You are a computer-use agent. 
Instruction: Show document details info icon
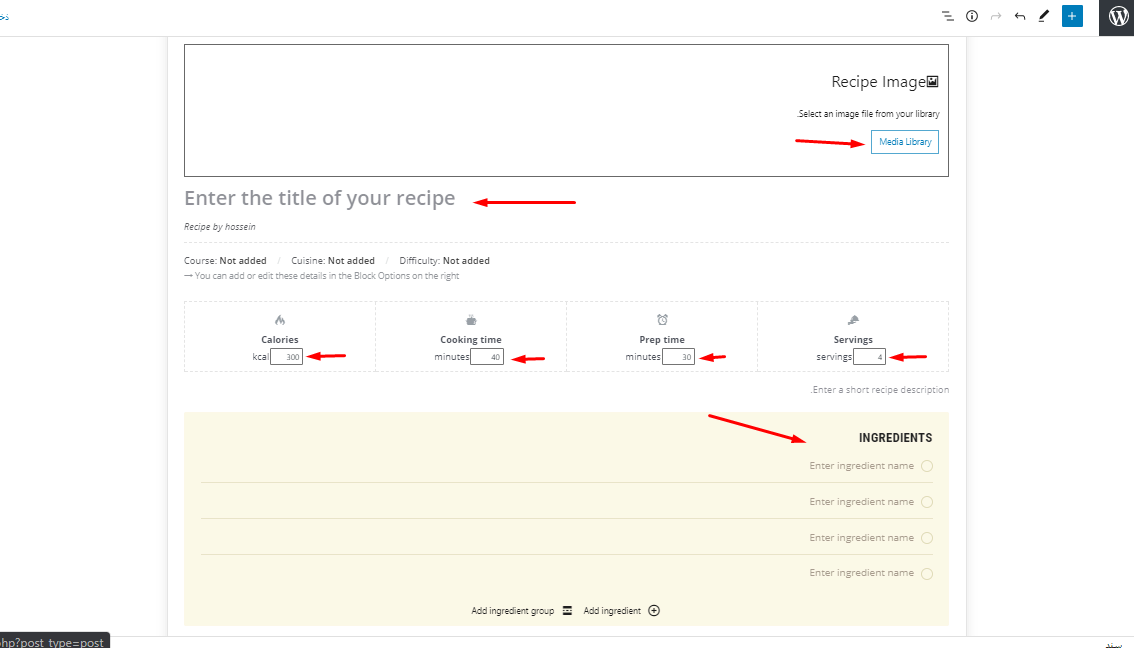click(972, 16)
